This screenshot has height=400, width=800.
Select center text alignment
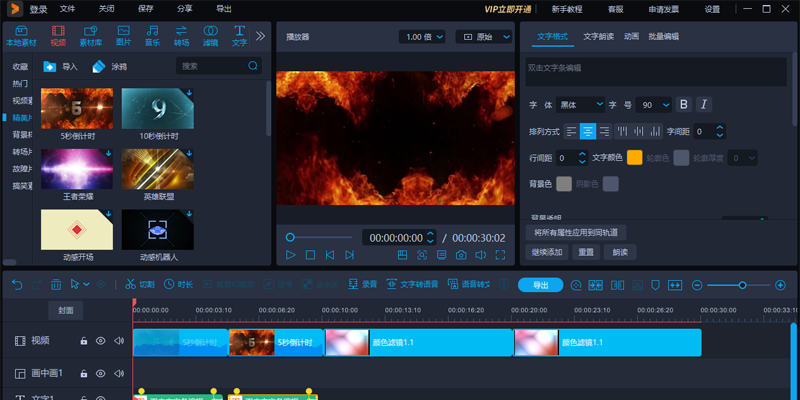[588, 132]
